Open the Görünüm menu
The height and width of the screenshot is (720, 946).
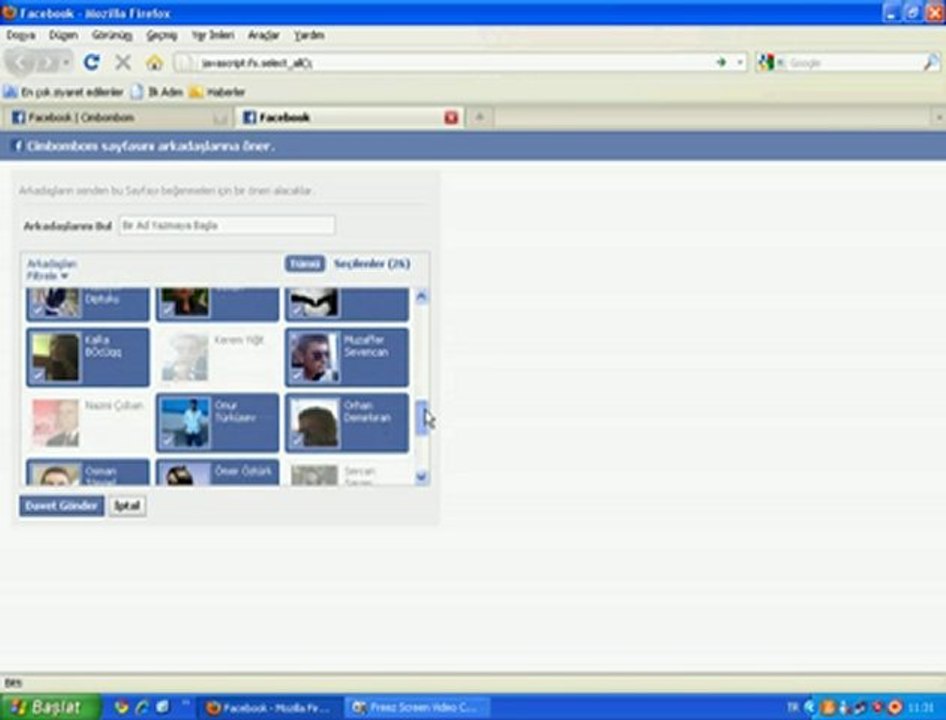point(112,35)
